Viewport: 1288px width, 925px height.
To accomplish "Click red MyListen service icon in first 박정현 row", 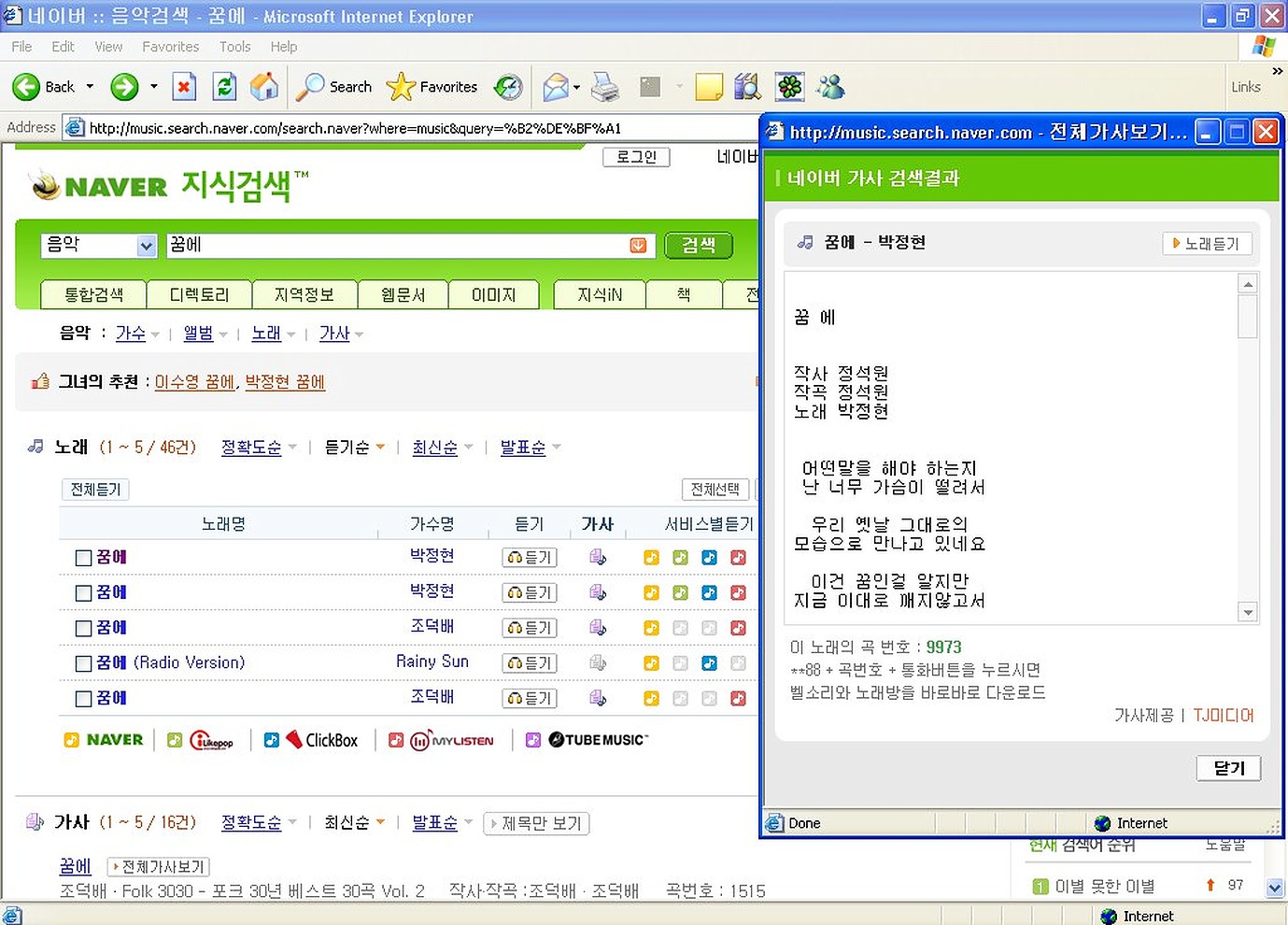I will (738, 558).
